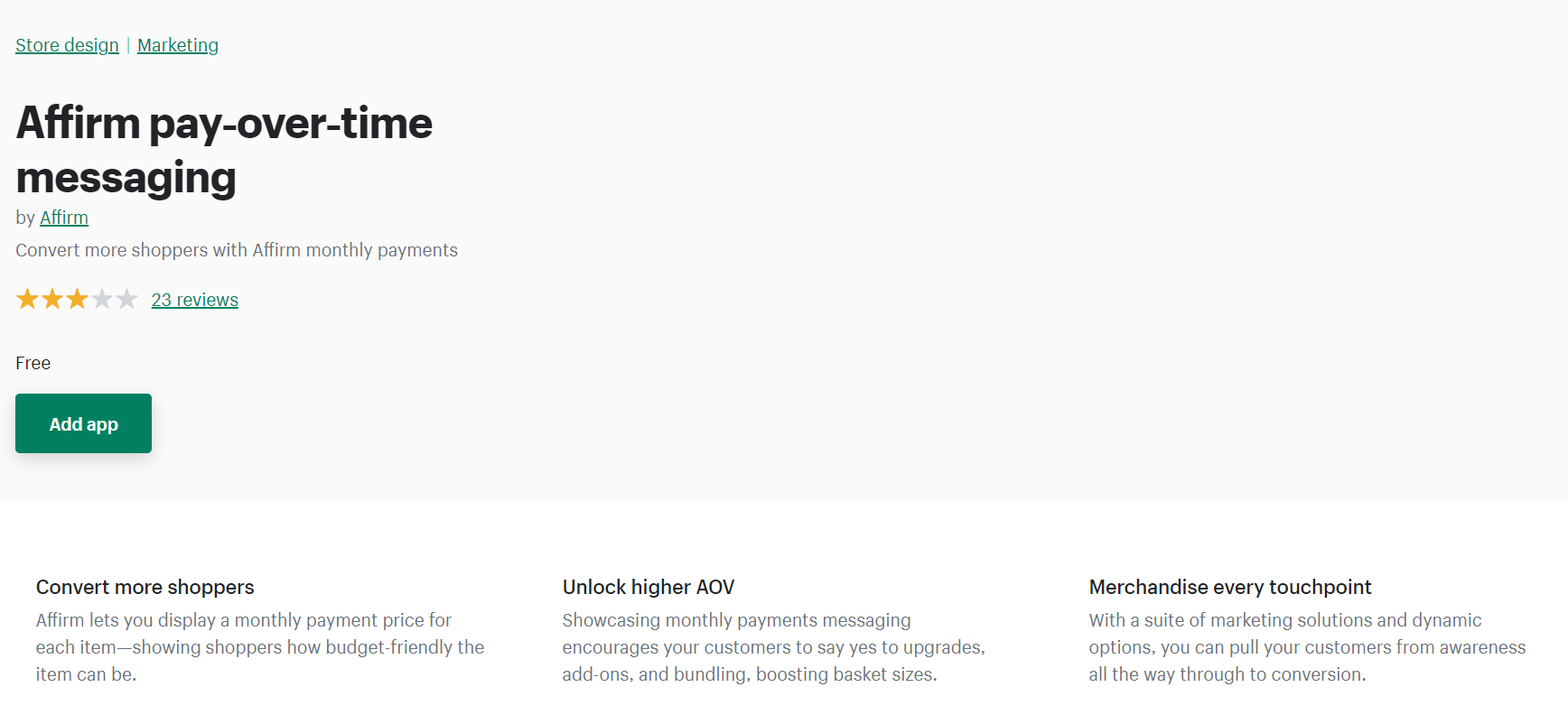Select the Convert more shoppers heading
The image size is (1568, 715).
(x=145, y=587)
